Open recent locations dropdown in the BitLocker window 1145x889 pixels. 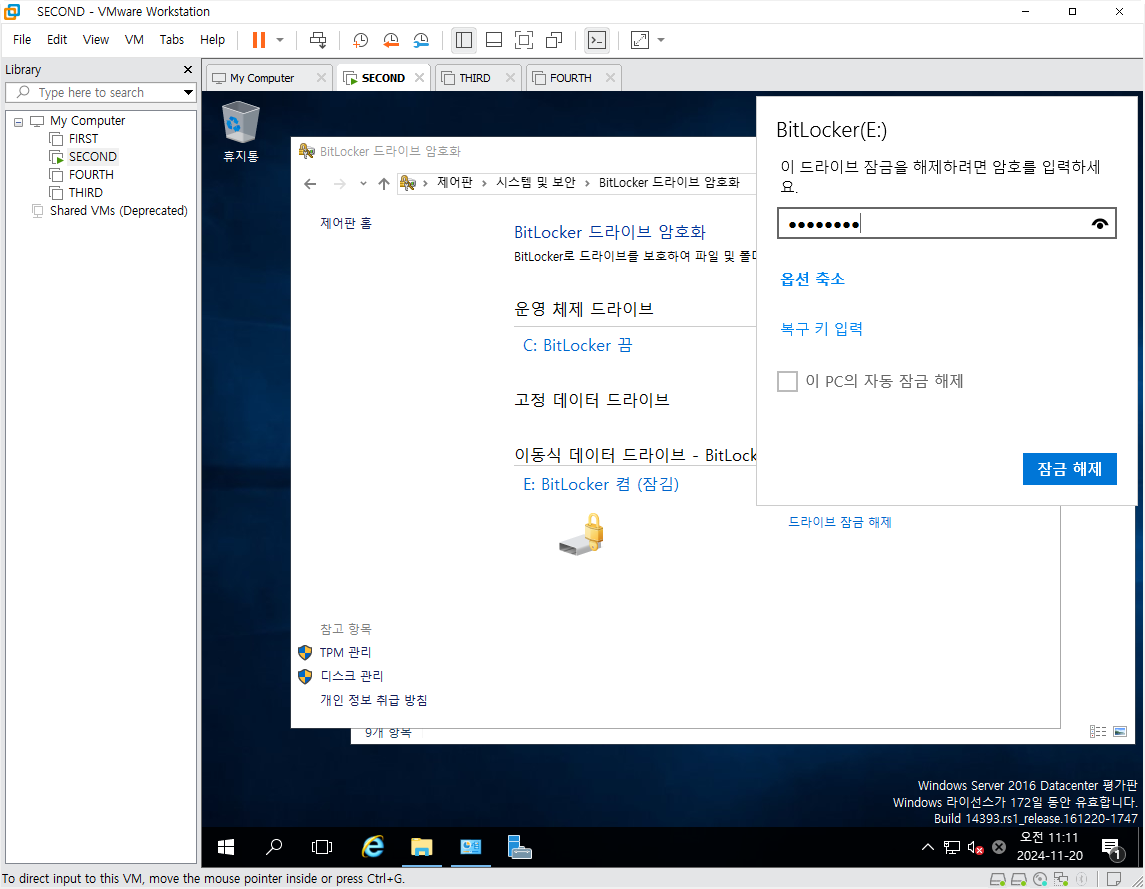click(x=363, y=183)
